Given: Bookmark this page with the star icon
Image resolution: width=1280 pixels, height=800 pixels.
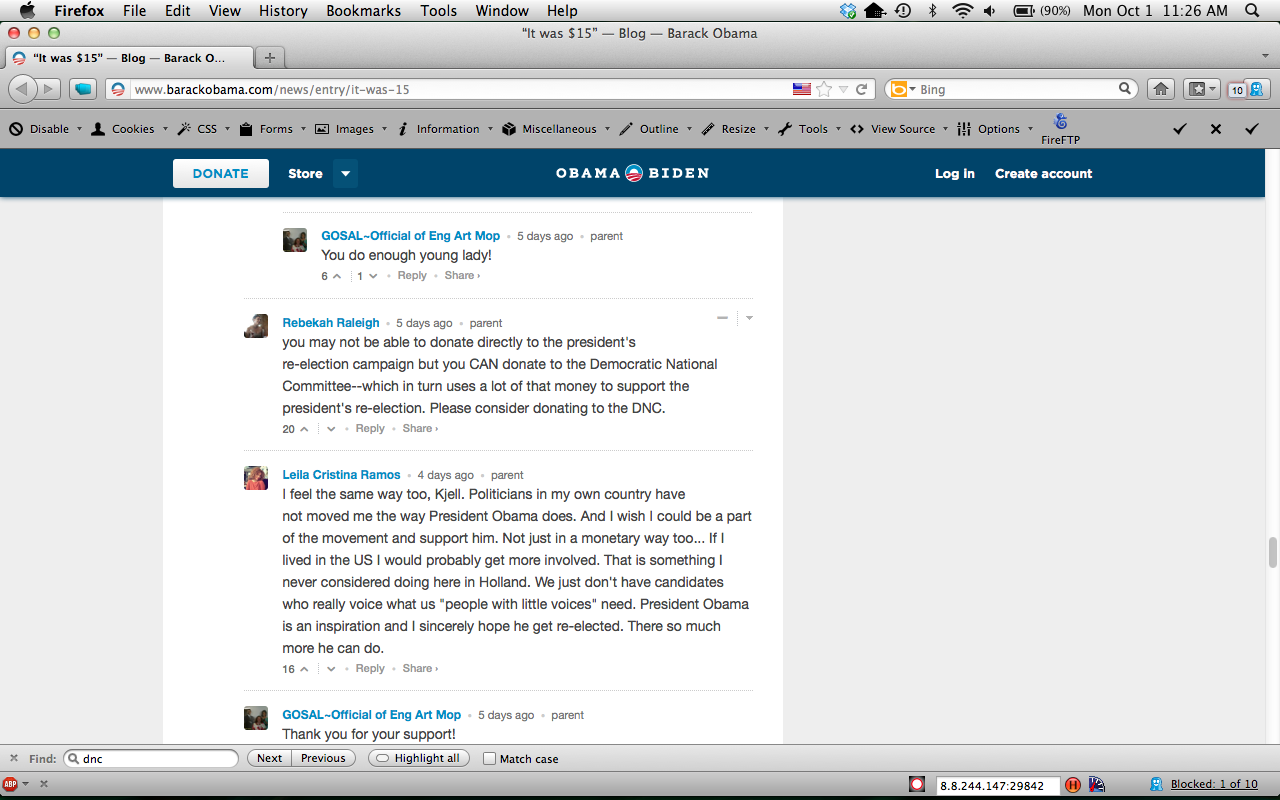Looking at the screenshot, I should pyautogui.click(x=824, y=89).
